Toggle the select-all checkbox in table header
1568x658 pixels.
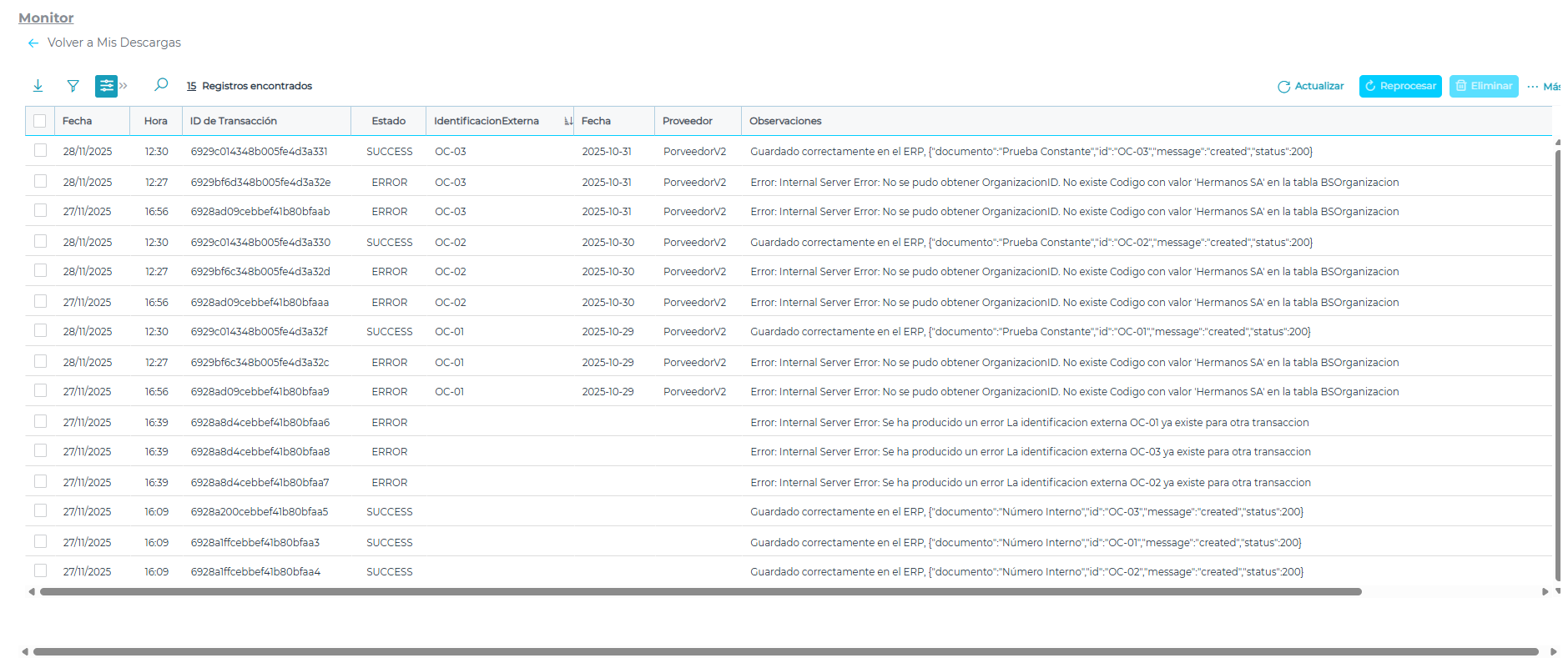tap(40, 121)
